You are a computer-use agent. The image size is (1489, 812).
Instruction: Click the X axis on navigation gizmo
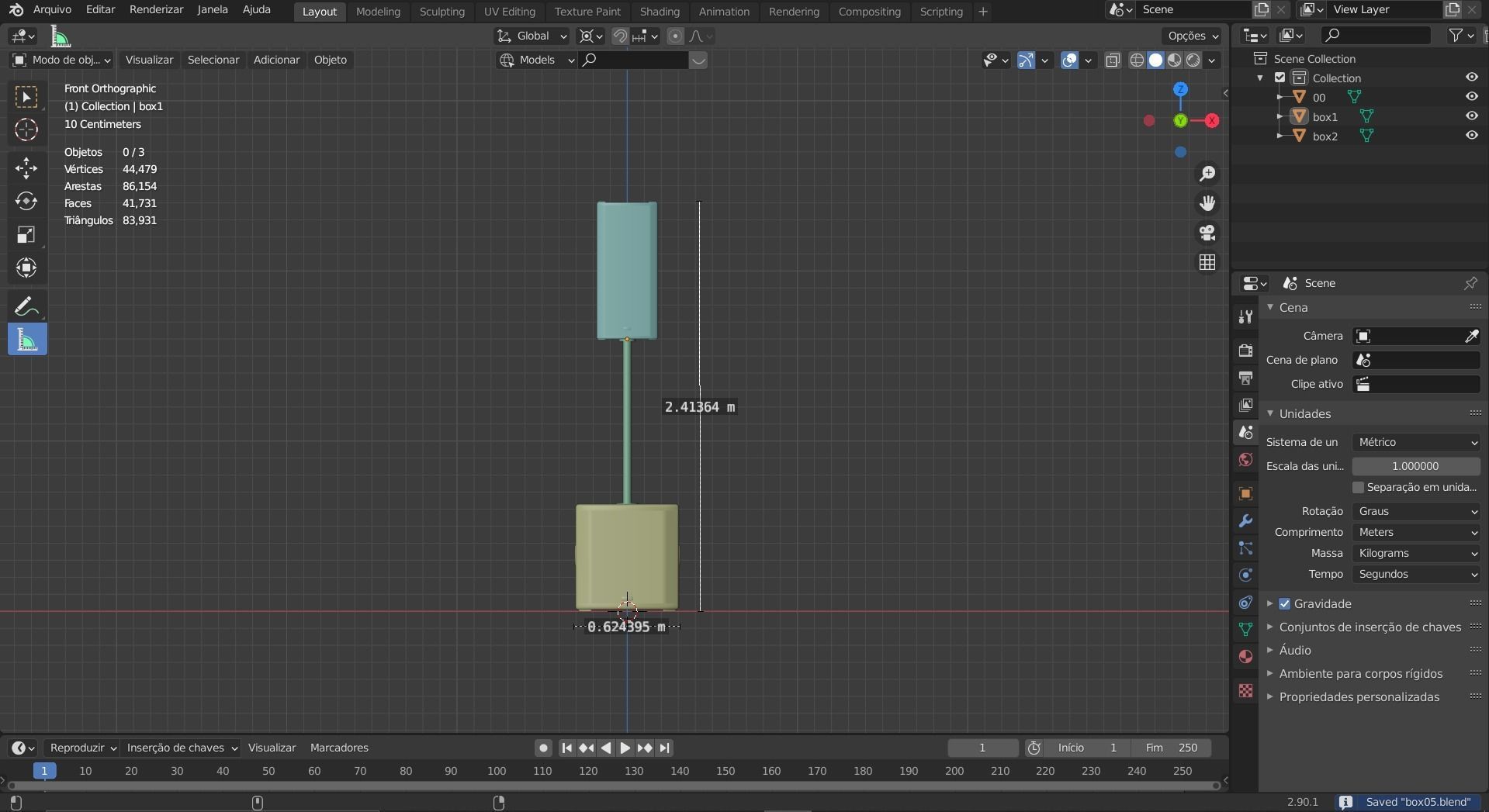click(x=1211, y=121)
